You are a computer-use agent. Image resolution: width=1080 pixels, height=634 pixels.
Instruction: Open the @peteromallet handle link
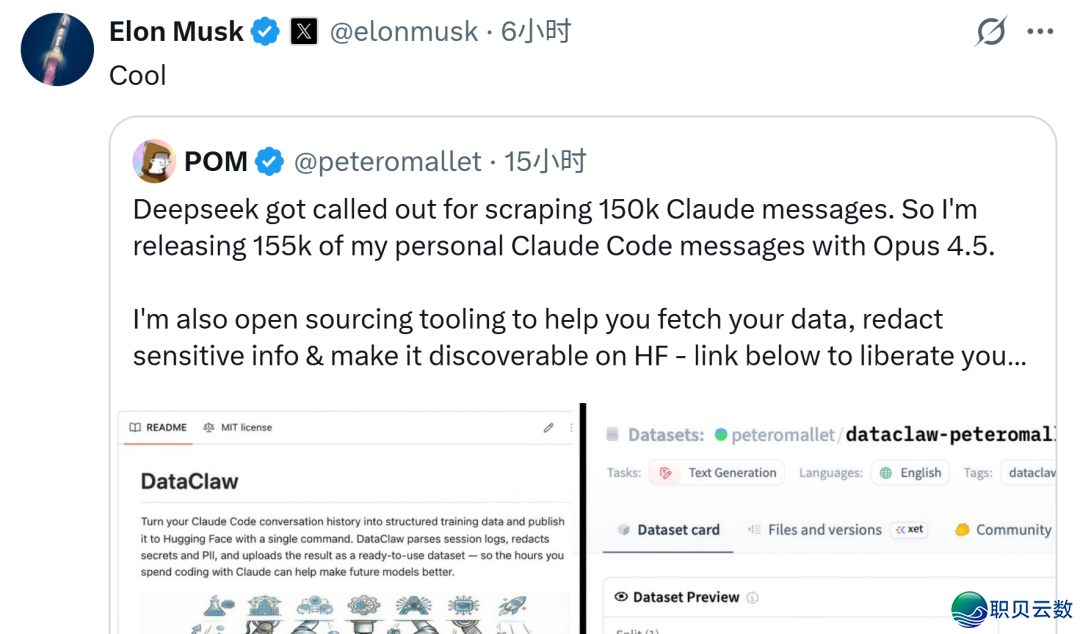click(x=389, y=161)
